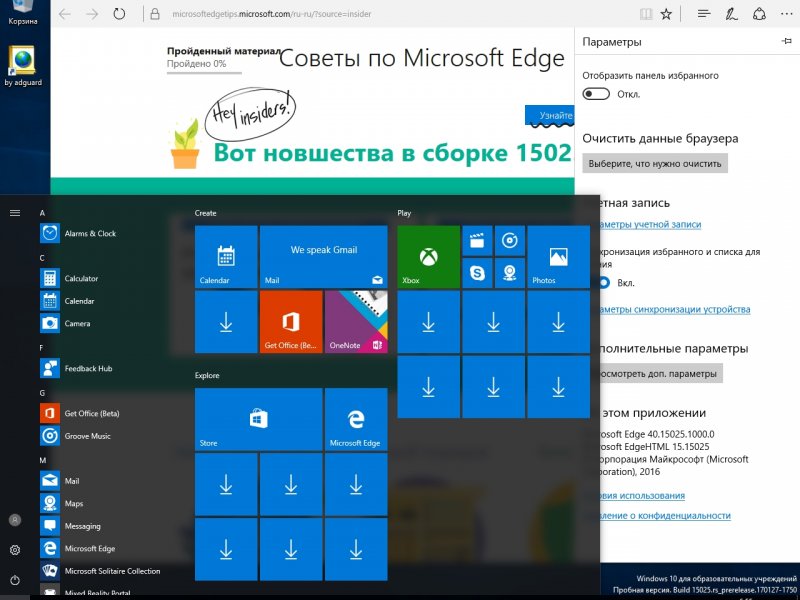Click the Play tile group title
The image size is (800, 600).
click(404, 213)
